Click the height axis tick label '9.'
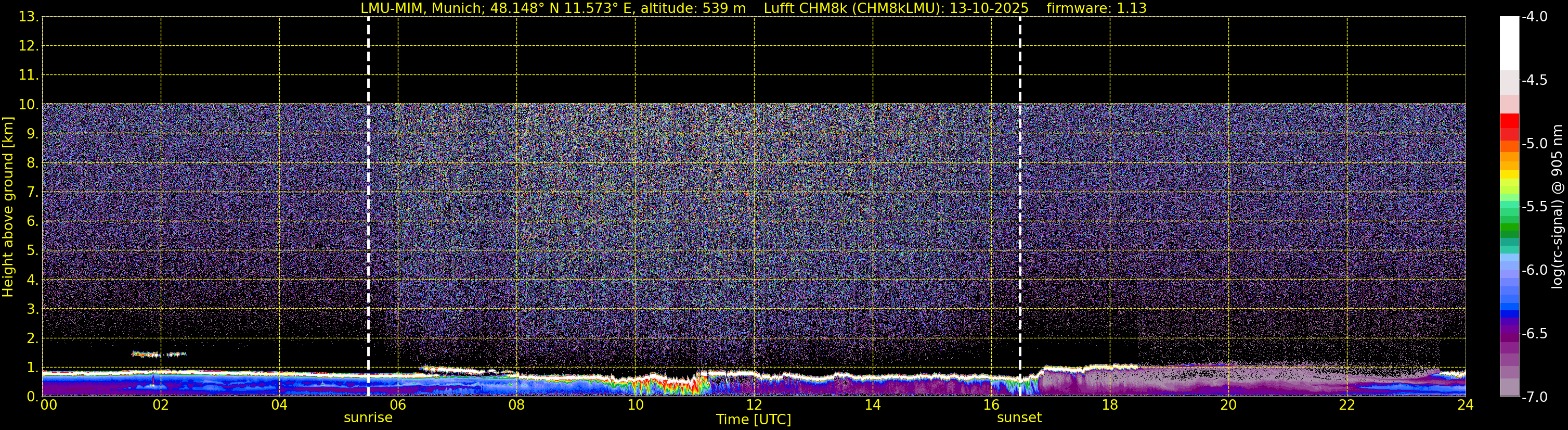This screenshot has height=430, width=1568. coord(32,134)
